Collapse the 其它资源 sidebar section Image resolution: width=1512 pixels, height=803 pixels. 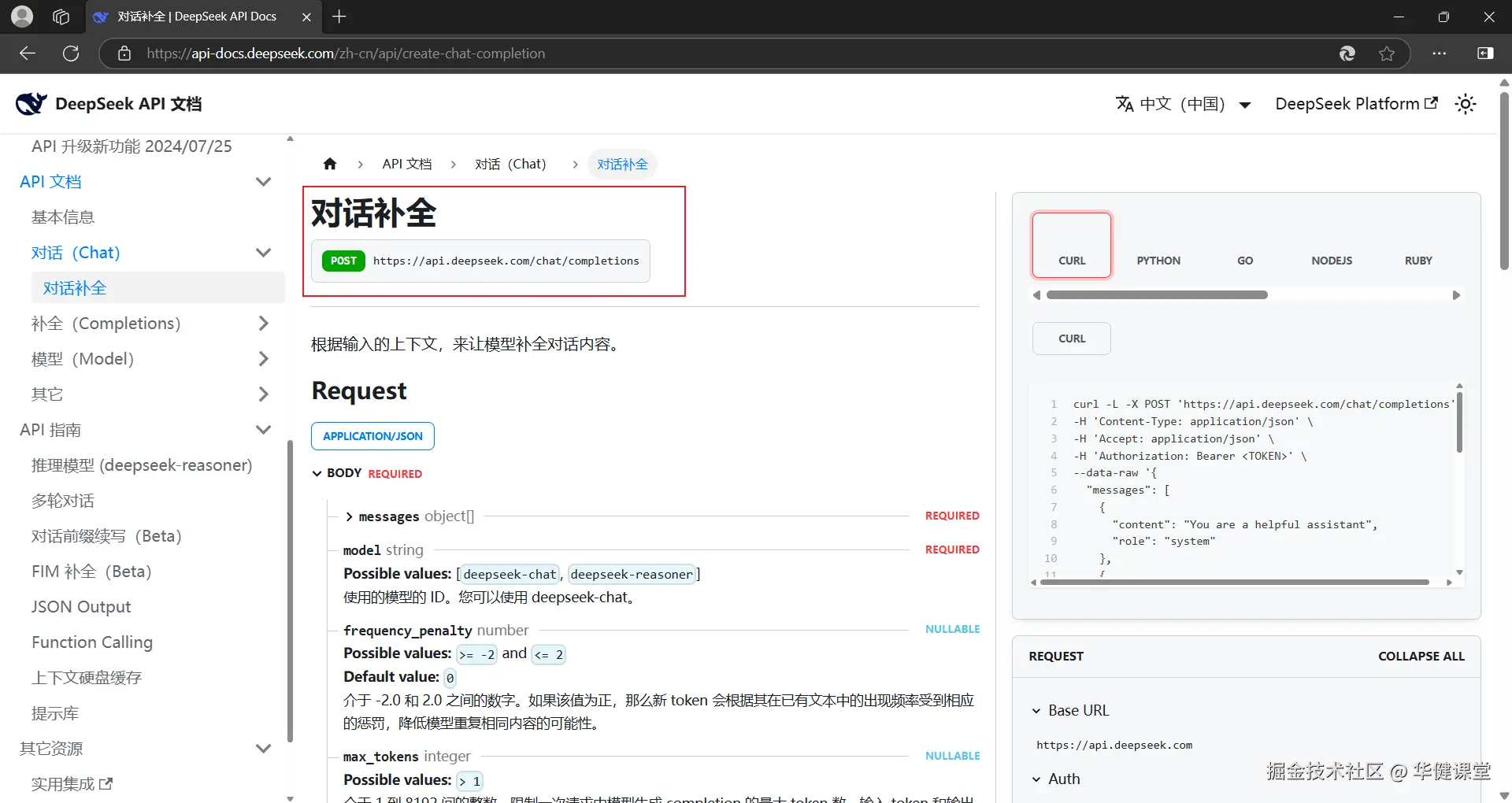(x=264, y=749)
